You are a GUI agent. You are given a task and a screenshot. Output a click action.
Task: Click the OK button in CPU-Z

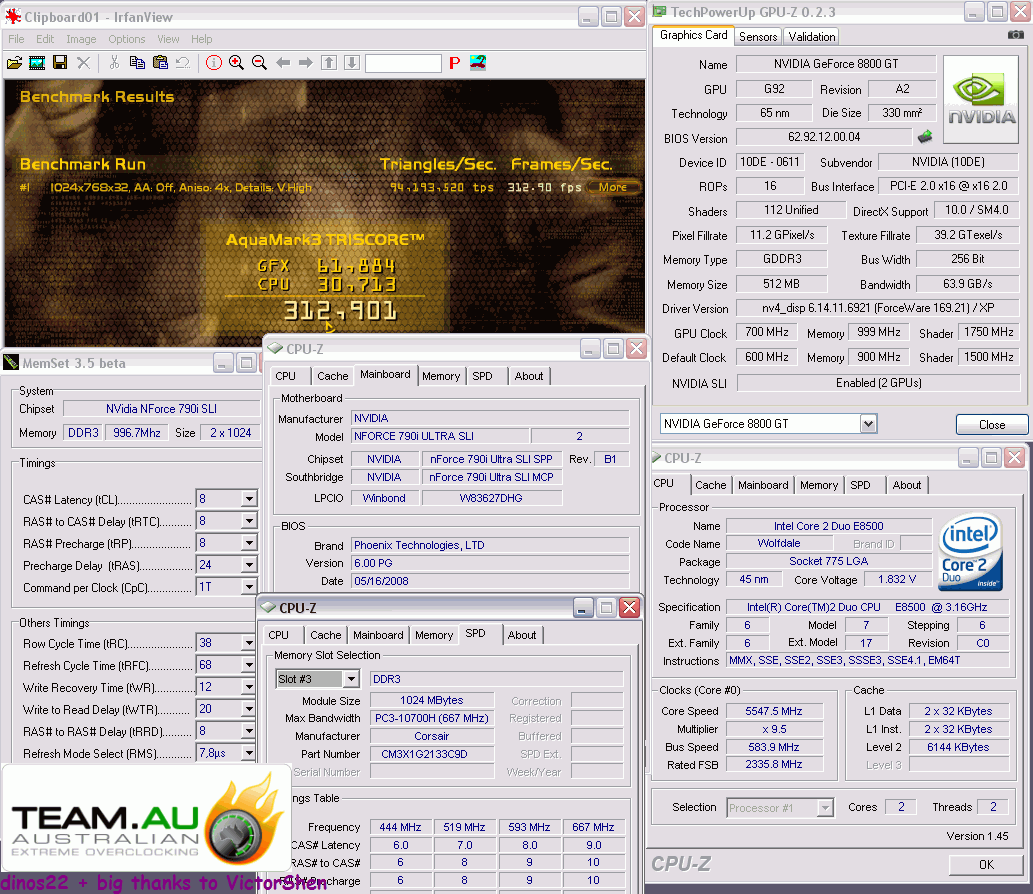coord(986,864)
